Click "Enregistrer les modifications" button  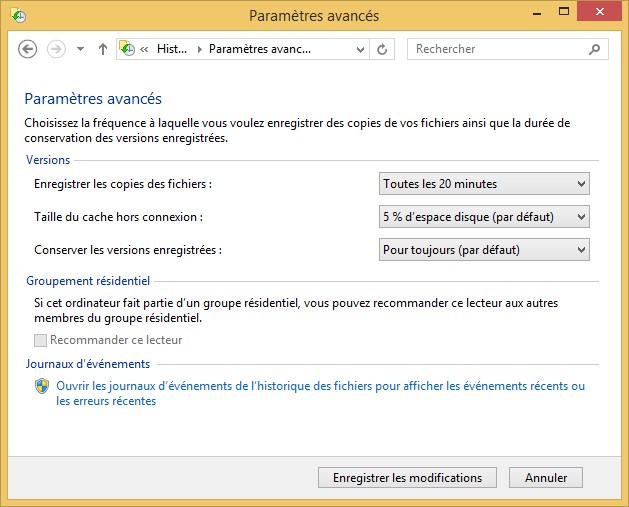click(407, 478)
